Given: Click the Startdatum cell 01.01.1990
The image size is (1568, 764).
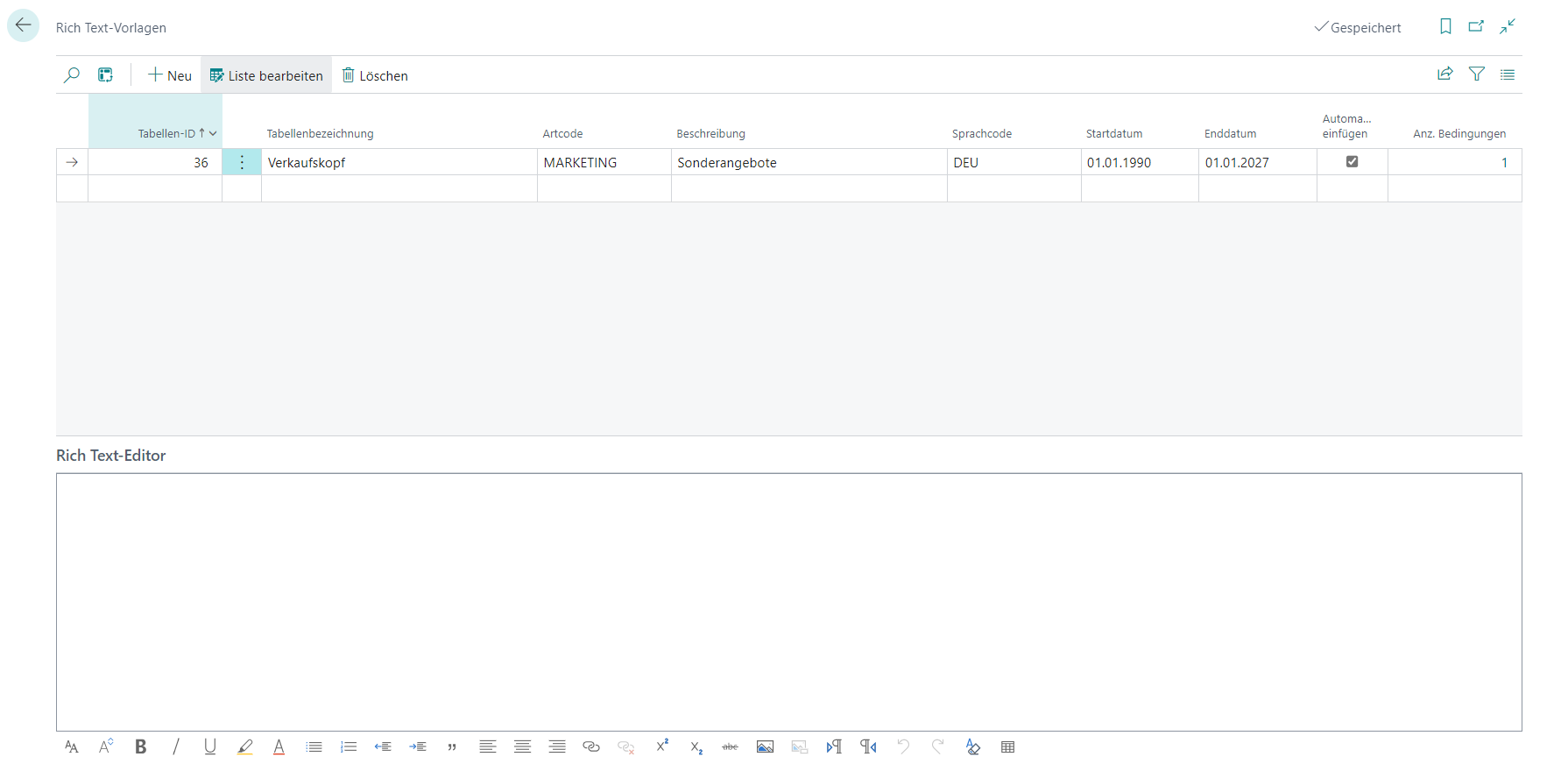Looking at the screenshot, I should [x=1140, y=162].
